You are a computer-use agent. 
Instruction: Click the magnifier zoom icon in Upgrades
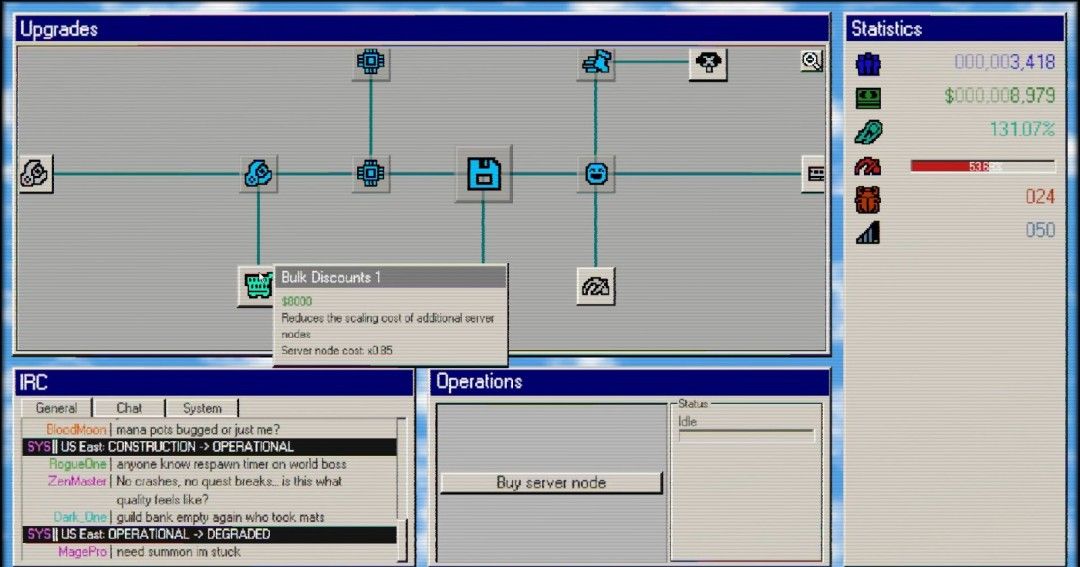(811, 61)
